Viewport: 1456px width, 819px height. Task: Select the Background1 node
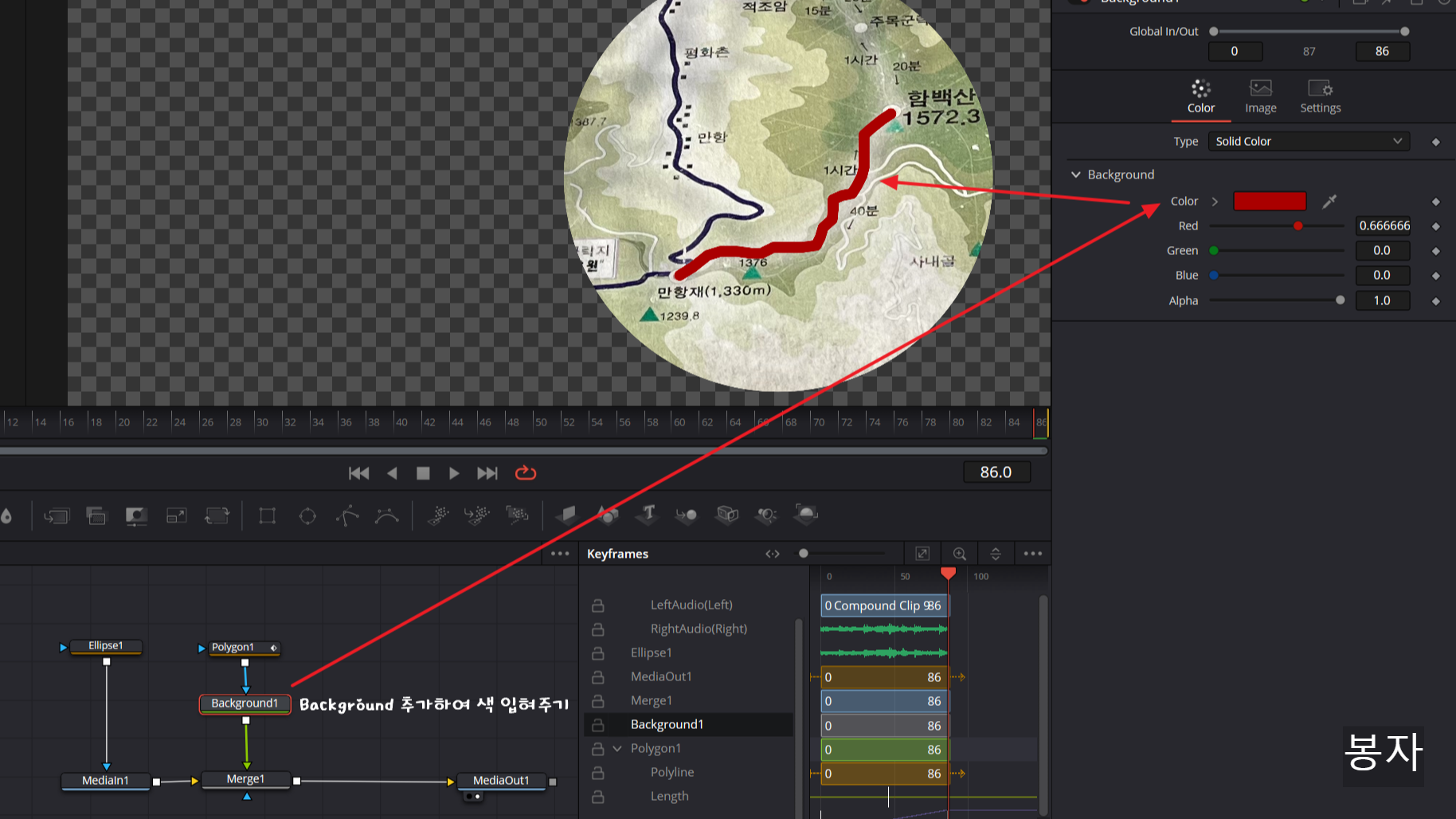245,703
